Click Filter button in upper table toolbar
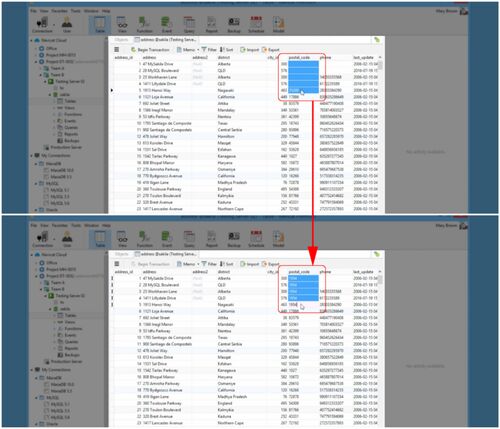Screen dimensions: 500x429 pyautogui.click(x=209, y=50)
